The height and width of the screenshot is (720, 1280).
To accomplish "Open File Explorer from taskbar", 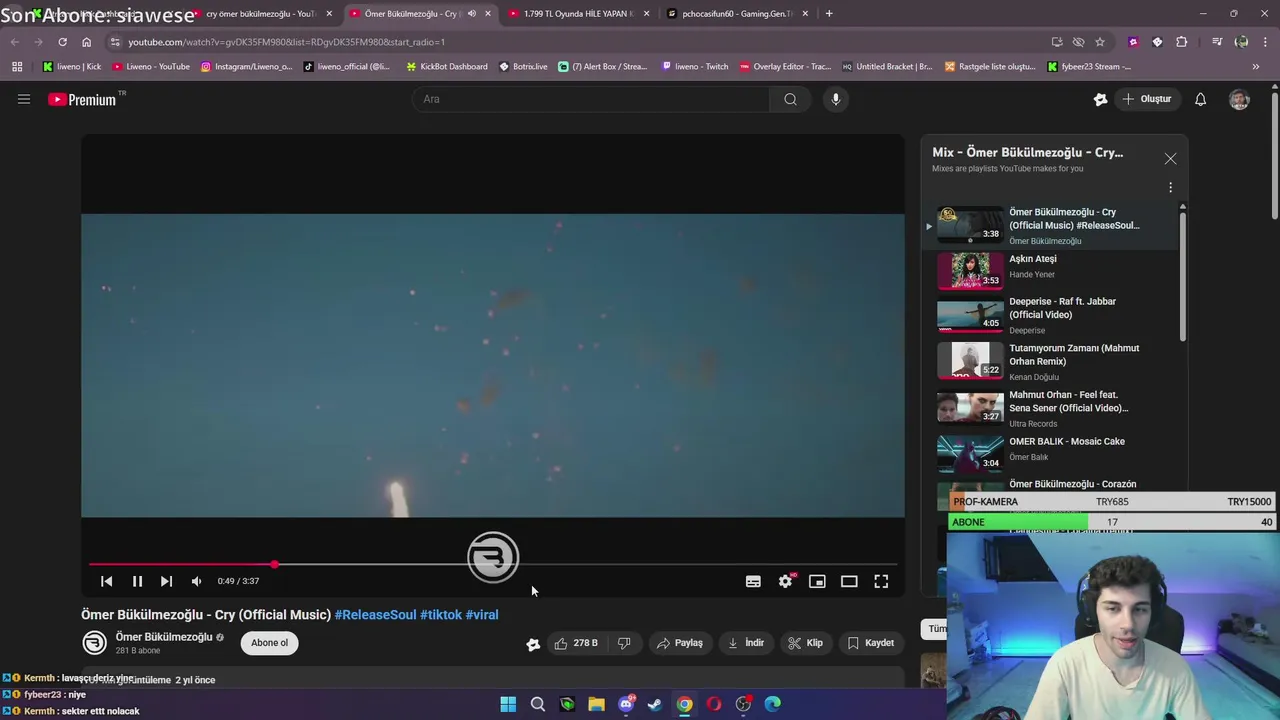I will (x=597, y=704).
